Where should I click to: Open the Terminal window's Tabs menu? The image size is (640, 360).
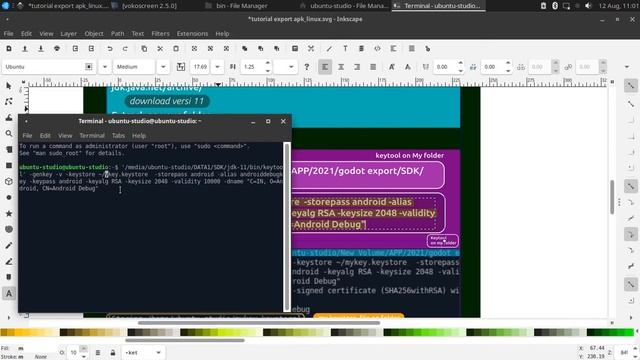[x=118, y=136]
